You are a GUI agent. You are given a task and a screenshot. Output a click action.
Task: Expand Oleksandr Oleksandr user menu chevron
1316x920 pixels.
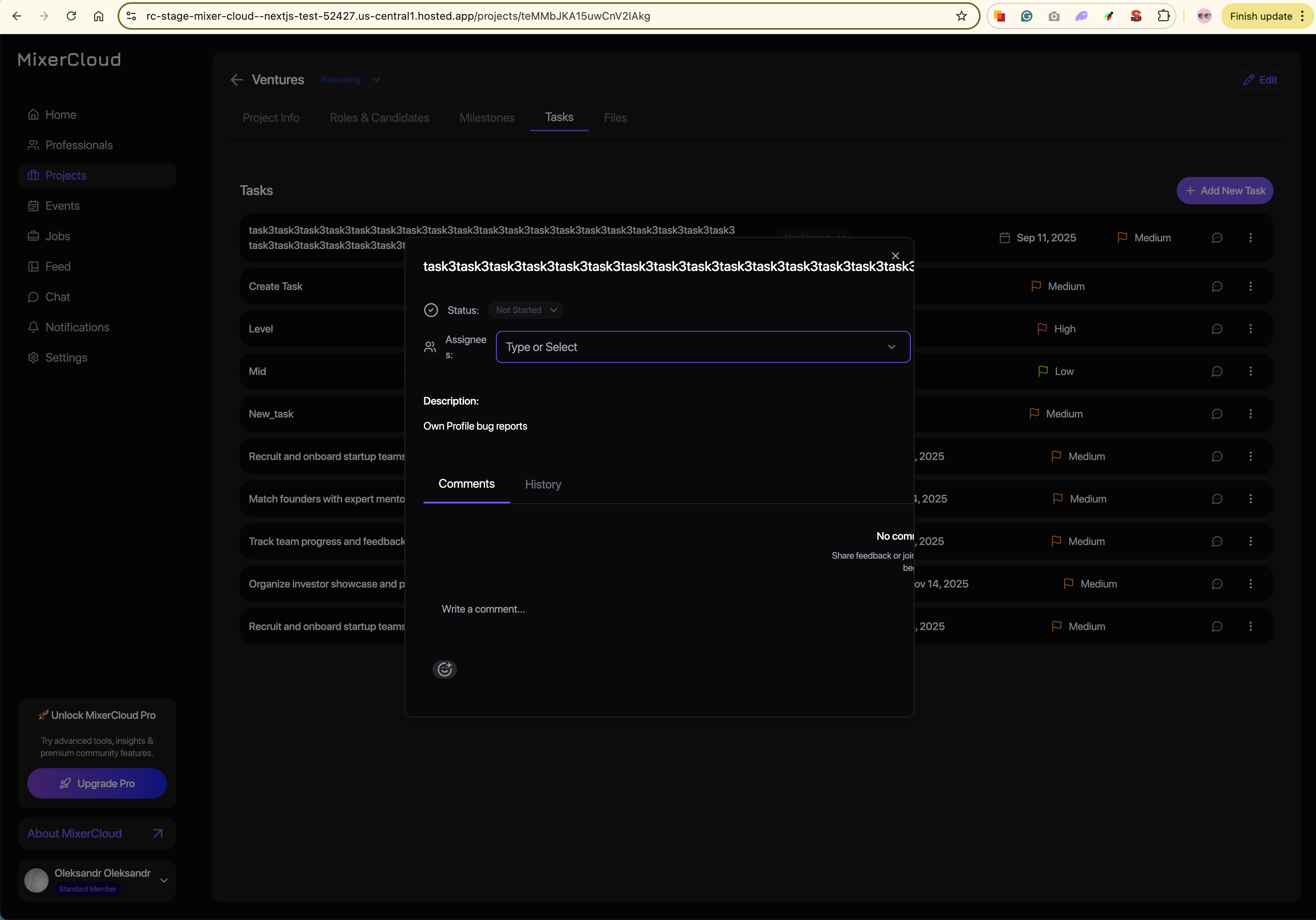pyautogui.click(x=164, y=880)
